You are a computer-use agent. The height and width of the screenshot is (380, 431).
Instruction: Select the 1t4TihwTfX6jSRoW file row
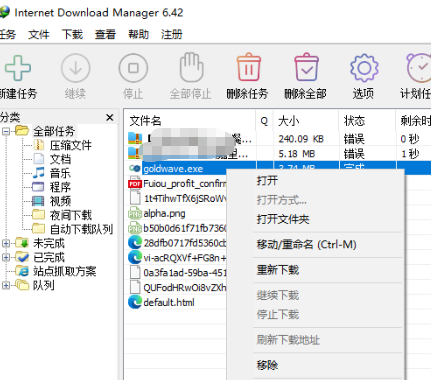click(176, 199)
